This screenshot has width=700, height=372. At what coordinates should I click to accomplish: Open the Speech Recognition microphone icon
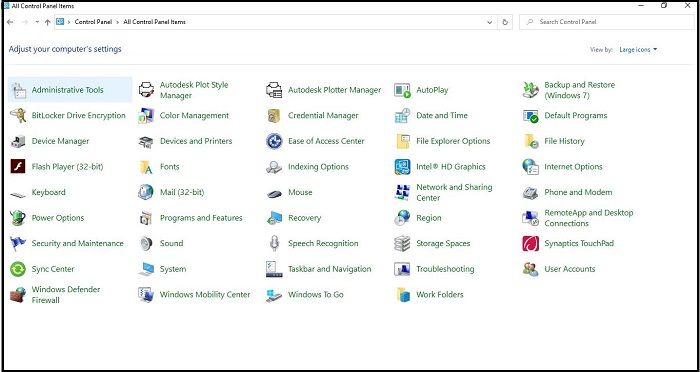pyautogui.click(x=274, y=243)
